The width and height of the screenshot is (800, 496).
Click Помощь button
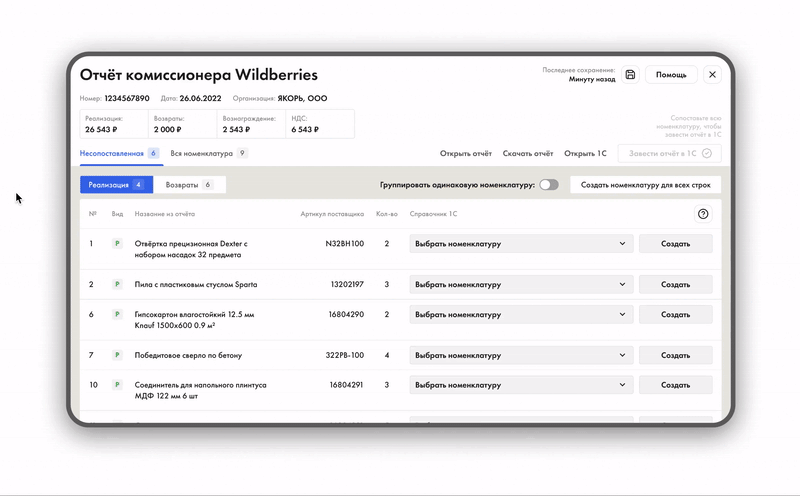tap(671, 75)
